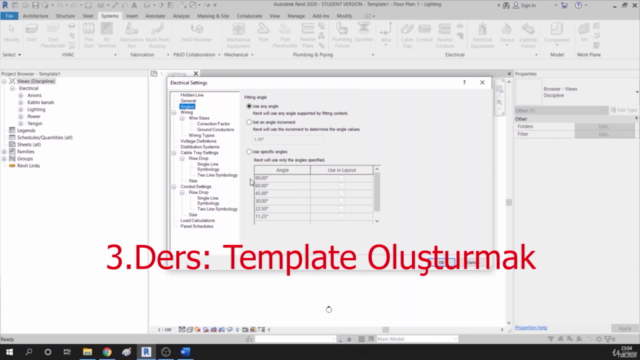Click the Pipe tool icon
Image resolution: width=640 pixels, height=360 pixels.
click(x=263, y=33)
